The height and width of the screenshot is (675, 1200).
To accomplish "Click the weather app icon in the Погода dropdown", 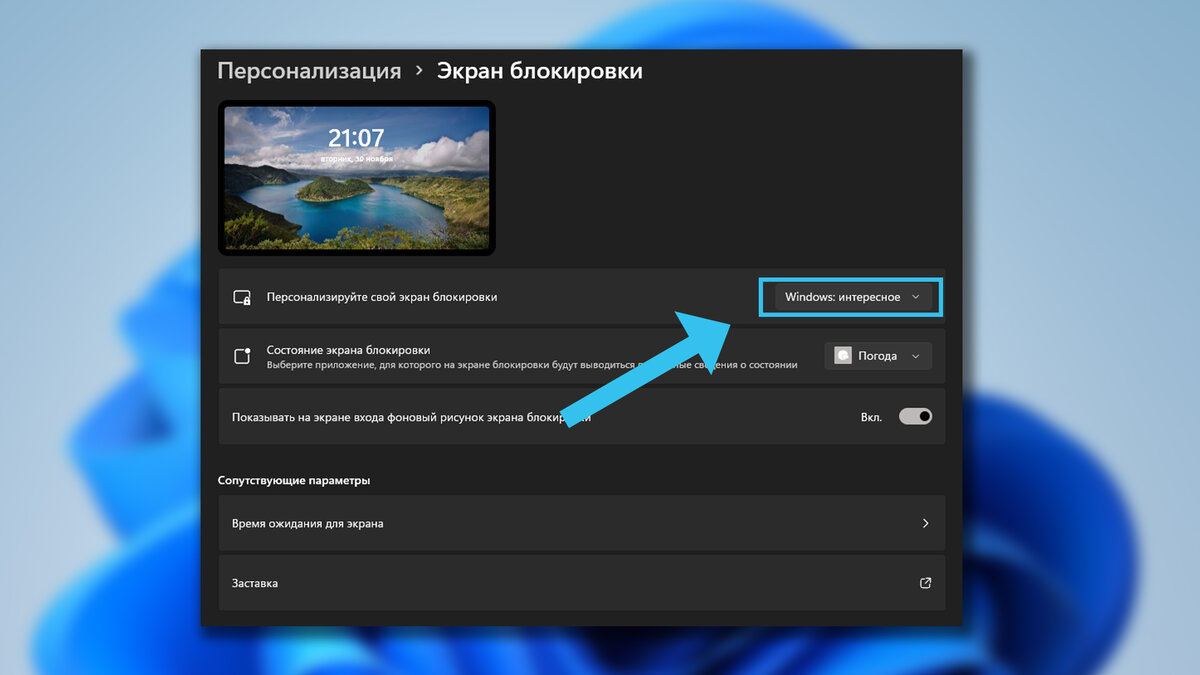I will pyautogui.click(x=843, y=356).
